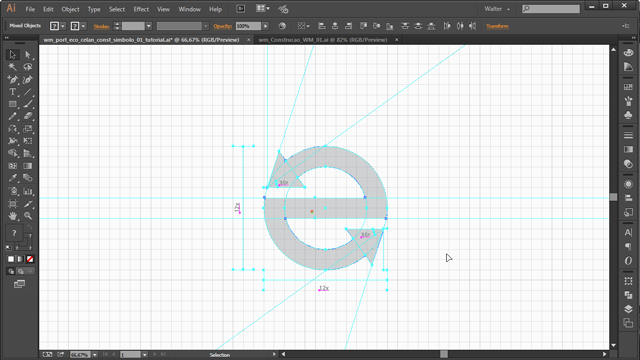The width and height of the screenshot is (640, 360).
Task: Select the Blend tool
Action: 28,178
